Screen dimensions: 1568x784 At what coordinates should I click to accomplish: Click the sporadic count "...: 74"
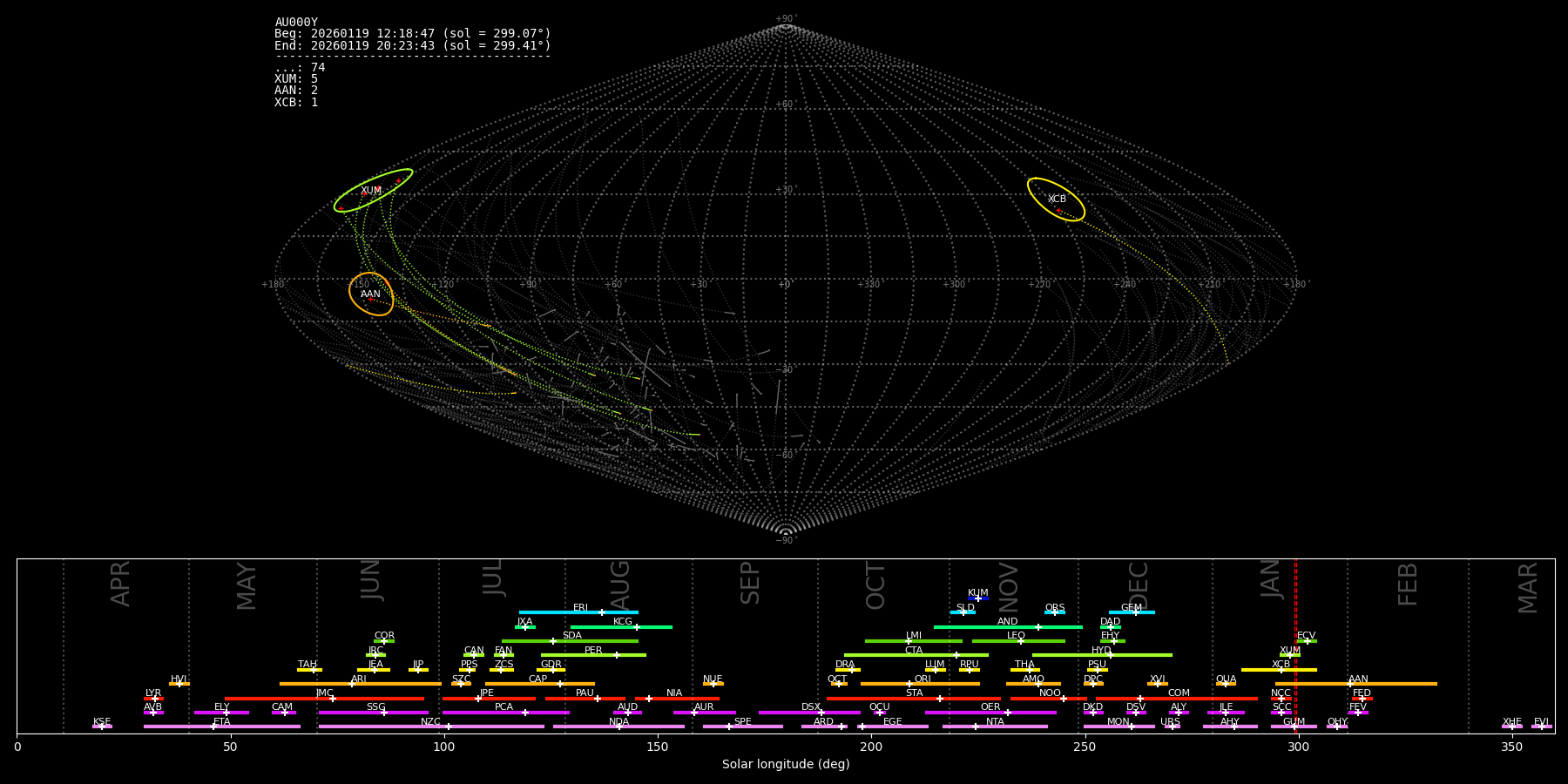(x=300, y=68)
